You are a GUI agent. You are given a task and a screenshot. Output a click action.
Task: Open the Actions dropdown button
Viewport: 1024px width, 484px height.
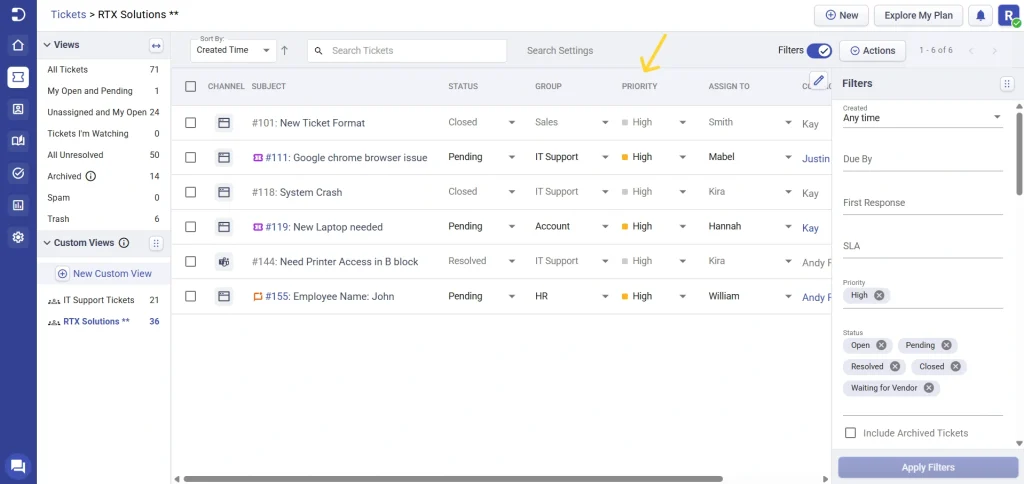tap(872, 50)
